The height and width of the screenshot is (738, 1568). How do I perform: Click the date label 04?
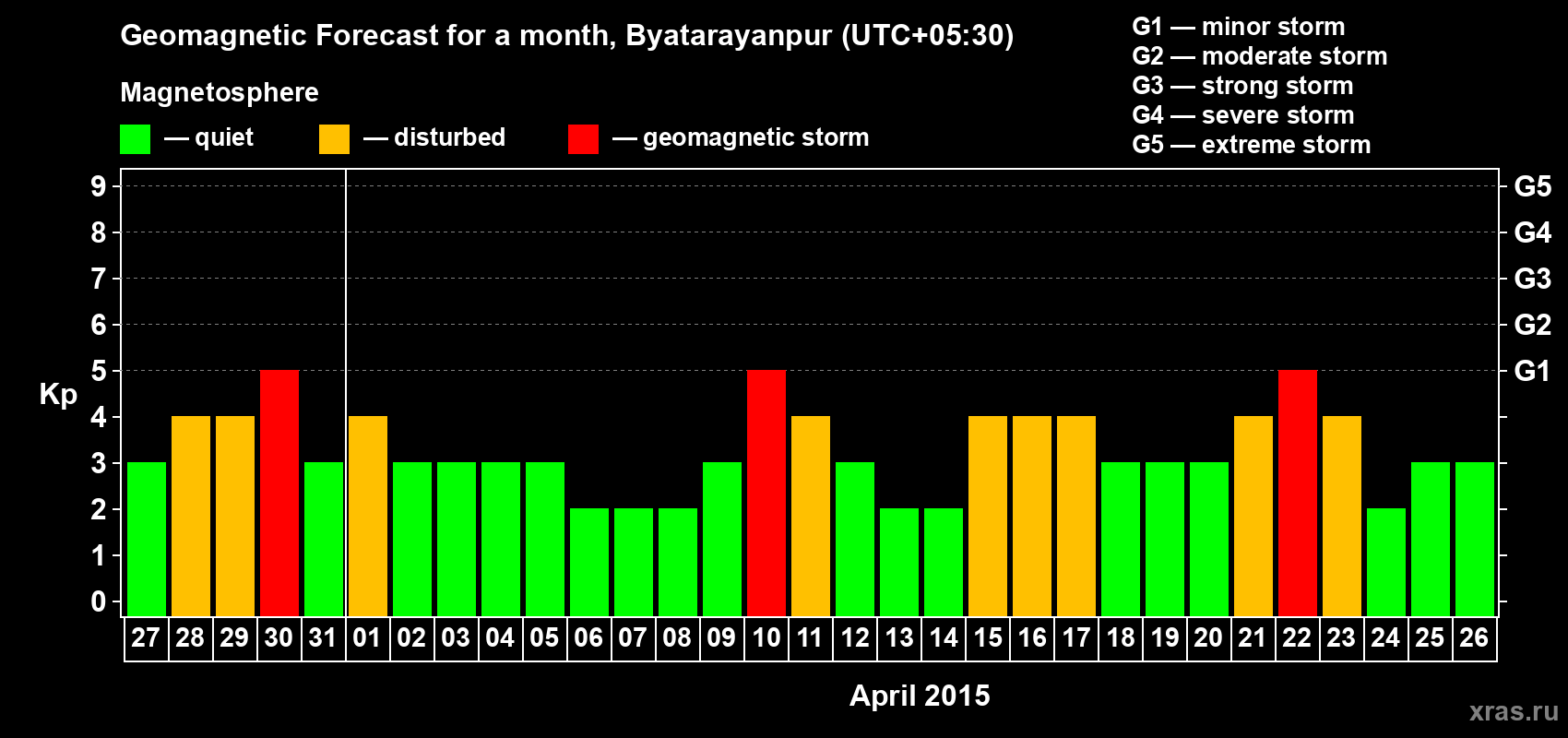point(500,637)
